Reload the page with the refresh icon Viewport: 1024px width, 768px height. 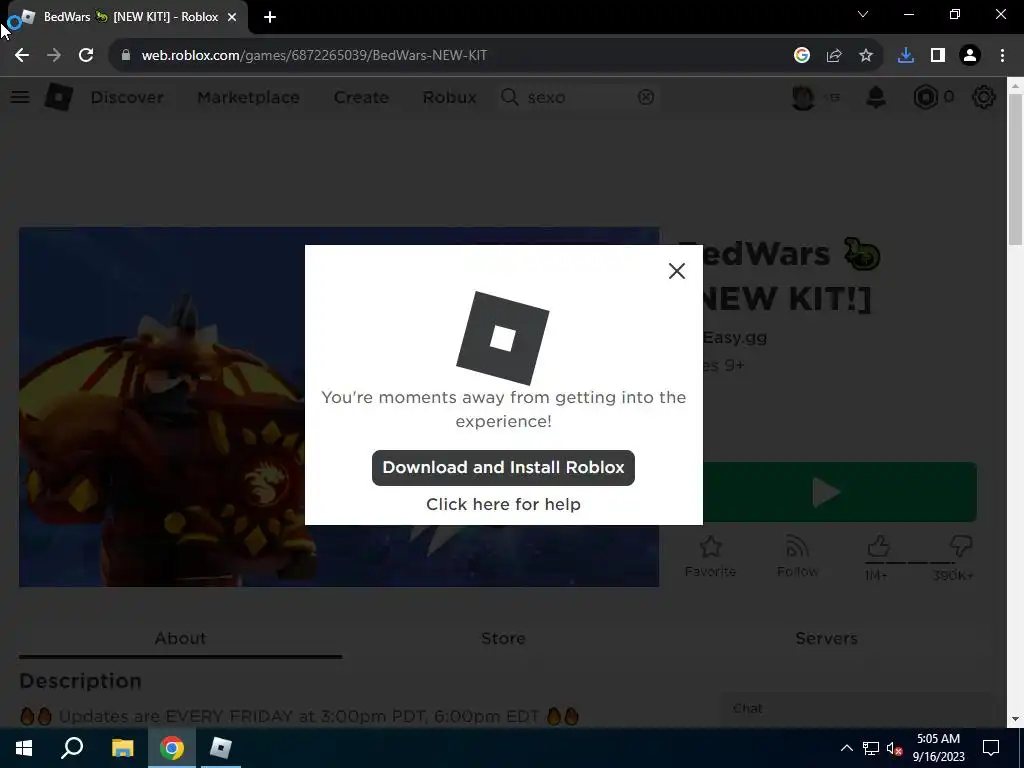[x=86, y=56]
